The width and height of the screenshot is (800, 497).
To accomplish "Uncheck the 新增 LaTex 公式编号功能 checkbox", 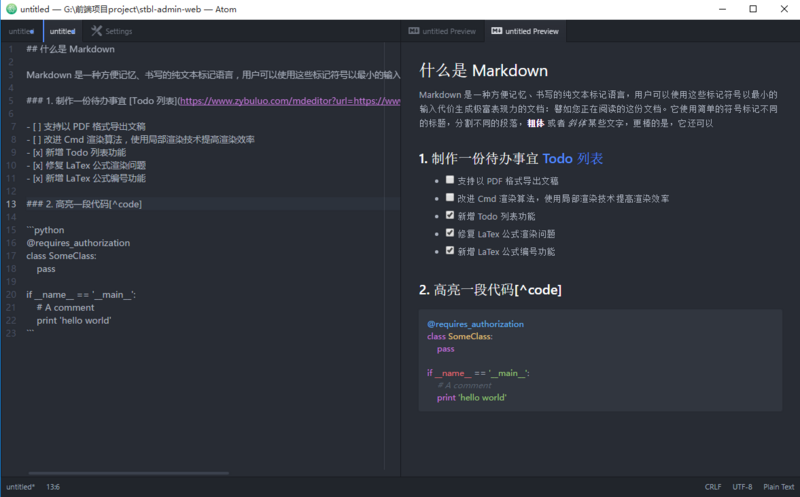I will (x=449, y=250).
